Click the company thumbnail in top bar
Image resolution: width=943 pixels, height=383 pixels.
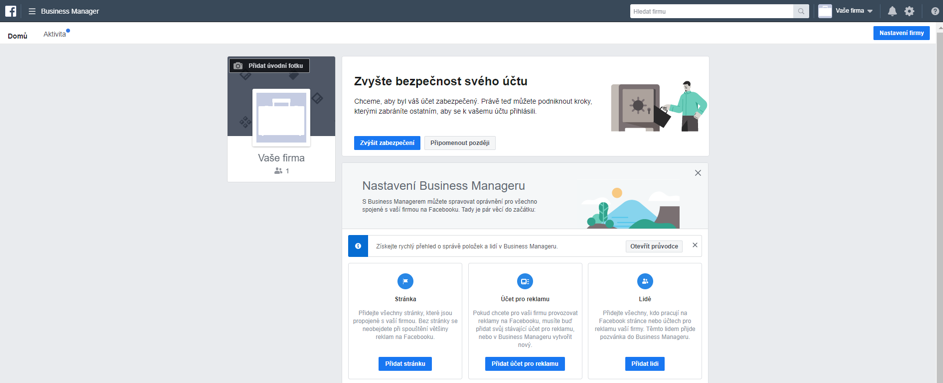pyautogui.click(x=825, y=11)
